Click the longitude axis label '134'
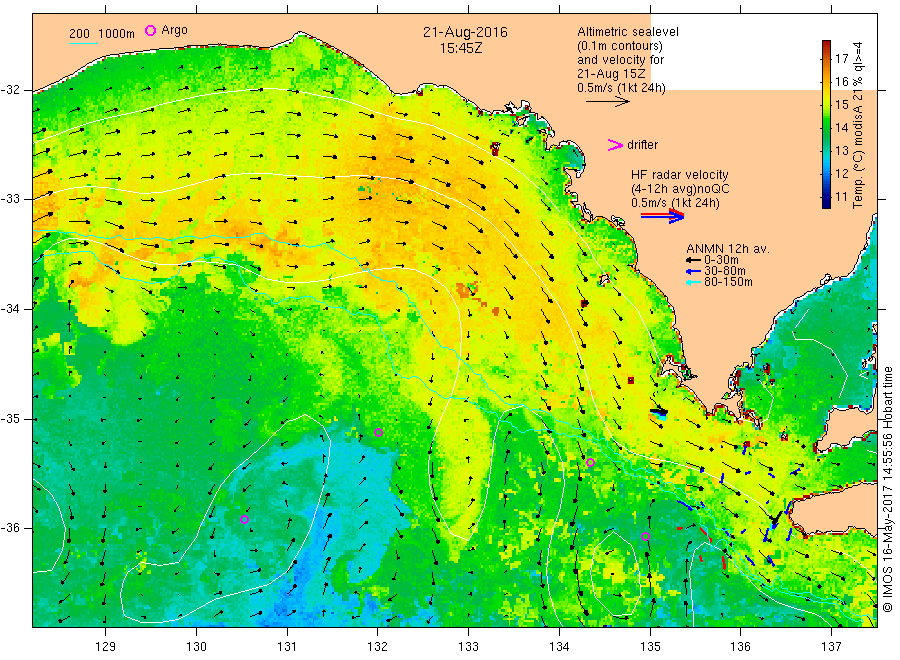Viewport: 900px width, 660px height. [x=559, y=647]
